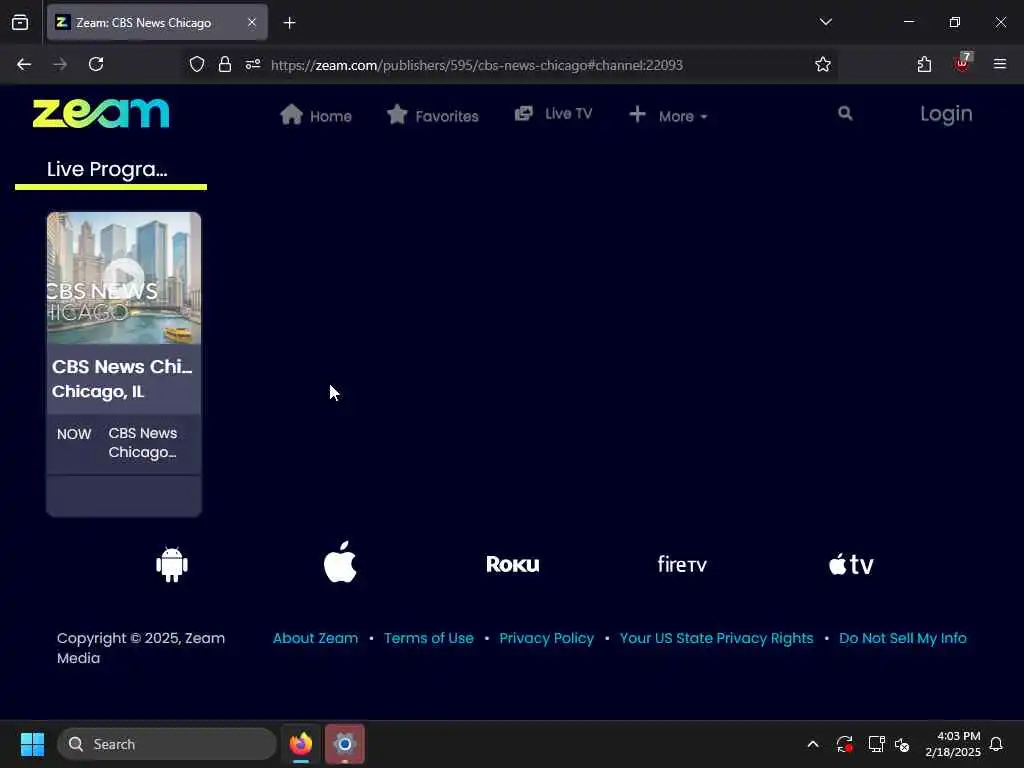Click the CBS News Chi... card title

point(122,366)
